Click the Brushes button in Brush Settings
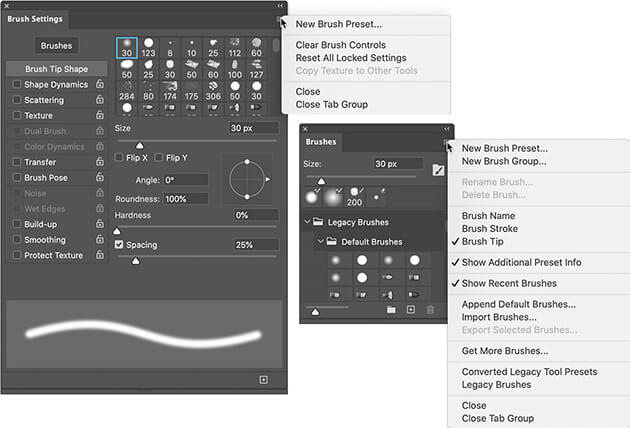Image resolution: width=630 pixels, height=428 pixels. click(x=56, y=45)
